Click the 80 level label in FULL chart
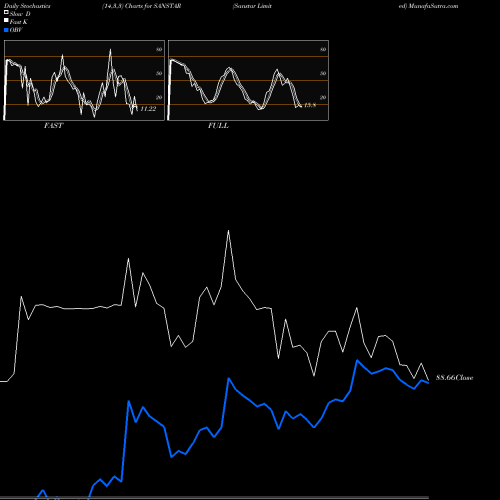The height and width of the screenshot is (500, 500). click(323, 50)
